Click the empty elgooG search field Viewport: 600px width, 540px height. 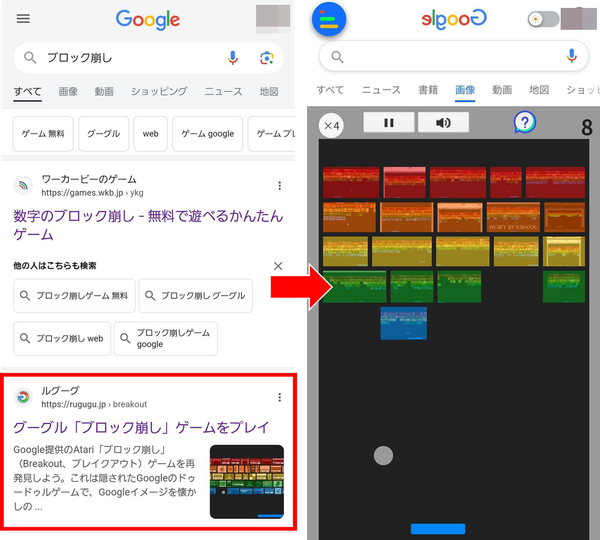point(453,56)
